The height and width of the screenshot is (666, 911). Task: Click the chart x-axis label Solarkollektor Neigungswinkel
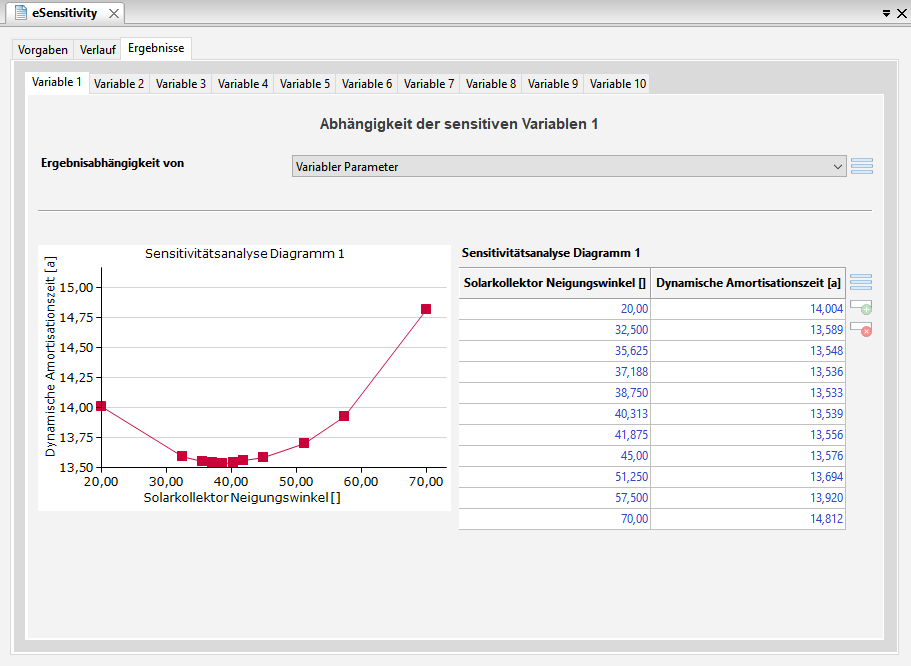coord(242,497)
